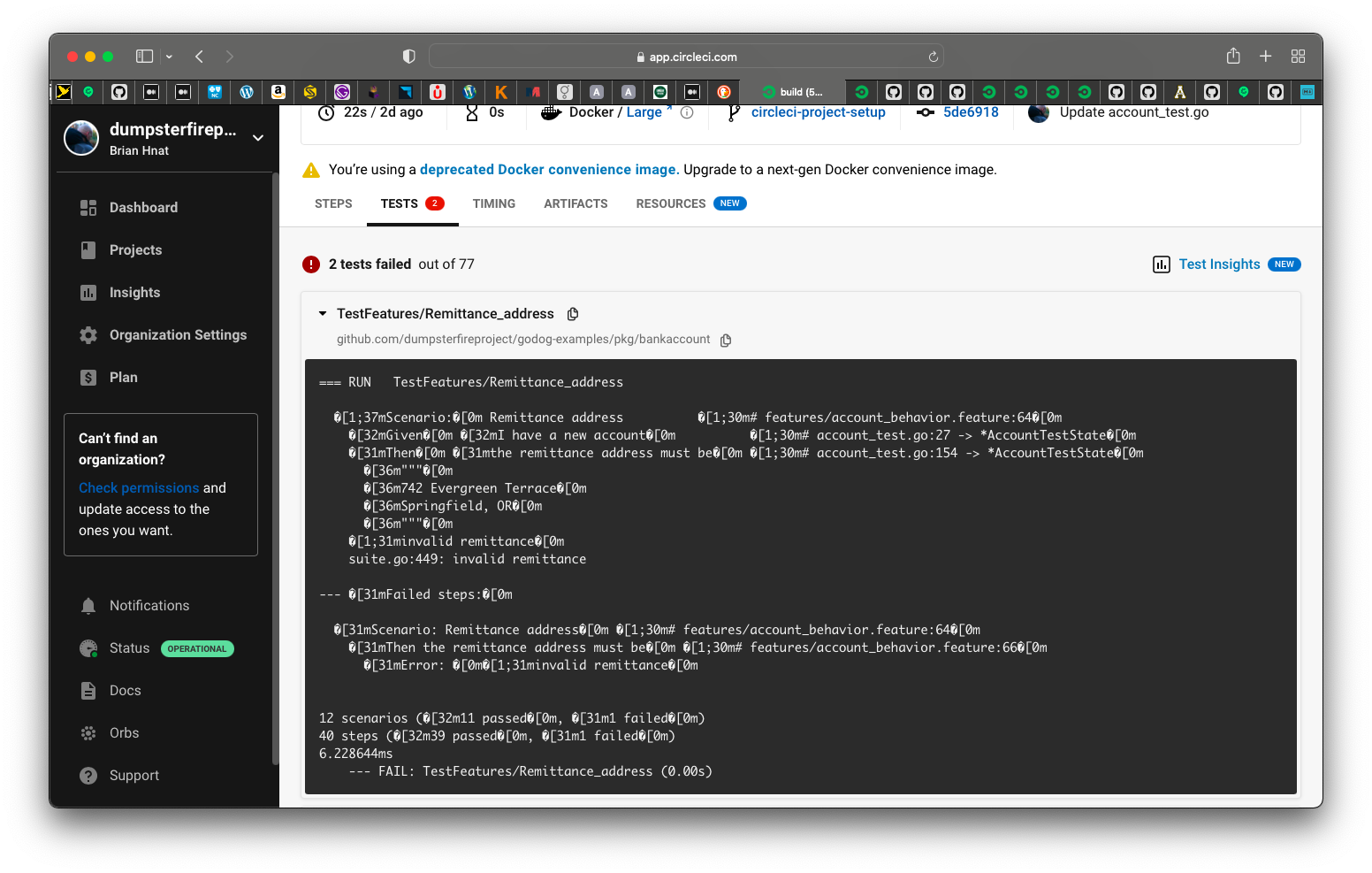Go forward to the next page
The image size is (1372, 873).
[230, 57]
